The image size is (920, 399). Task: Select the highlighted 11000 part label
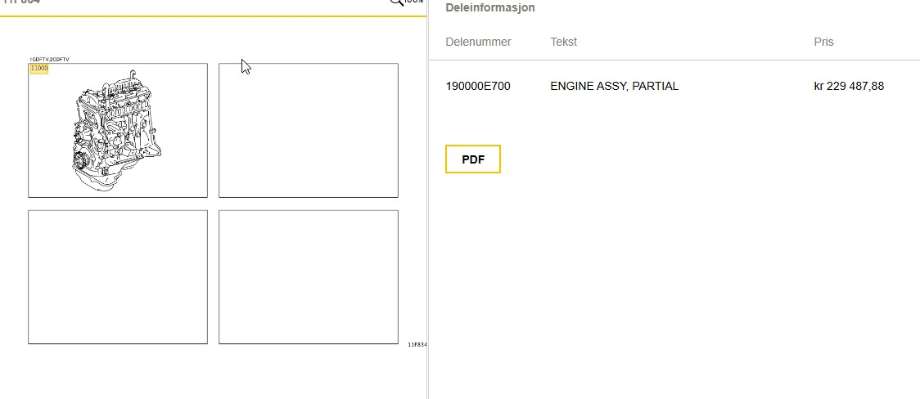[x=39, y=69]
